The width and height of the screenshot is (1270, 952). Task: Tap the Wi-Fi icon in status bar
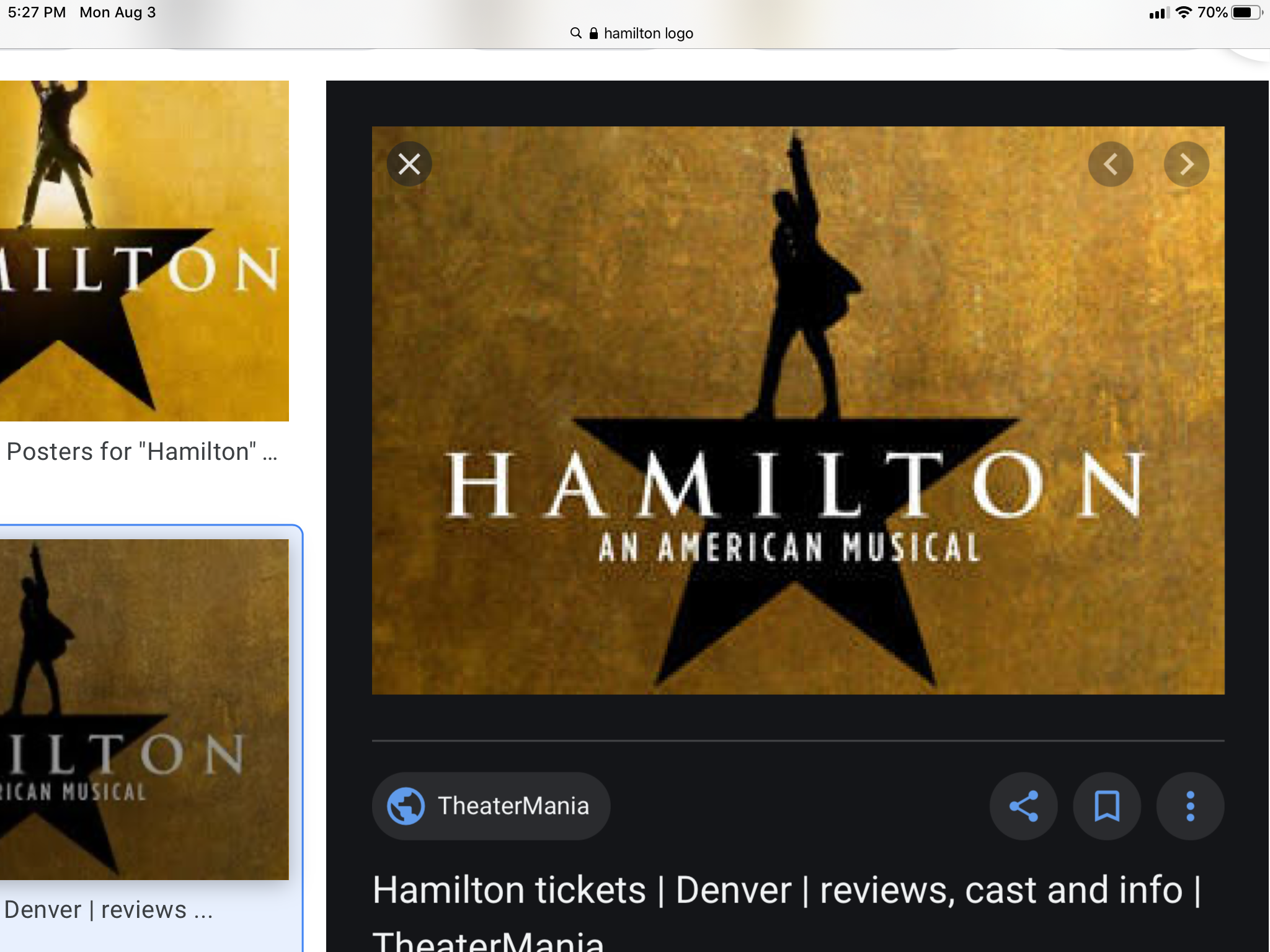coord(1184,12)
